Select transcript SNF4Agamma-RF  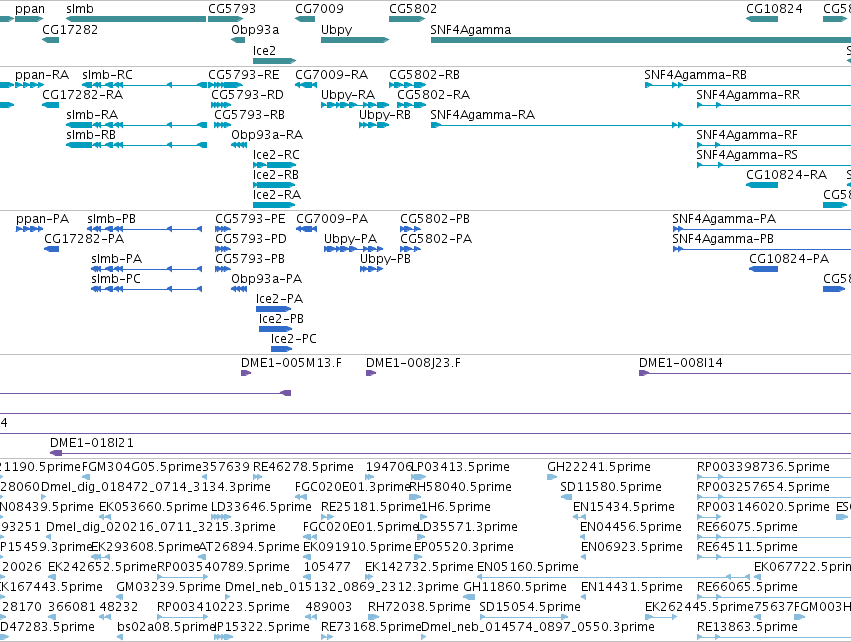click(773, 145)
